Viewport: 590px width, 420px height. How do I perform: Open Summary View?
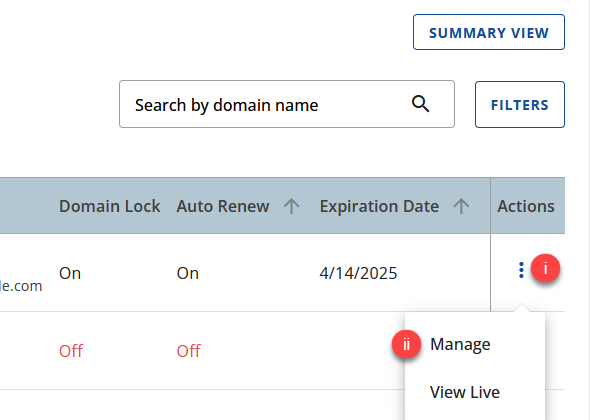(489, 32)
